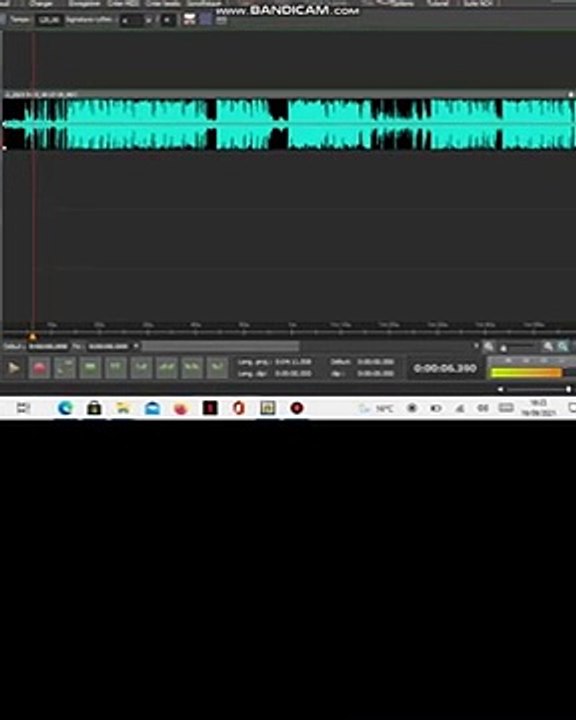Open the Charger item in the top toolbar

point(41,3)
